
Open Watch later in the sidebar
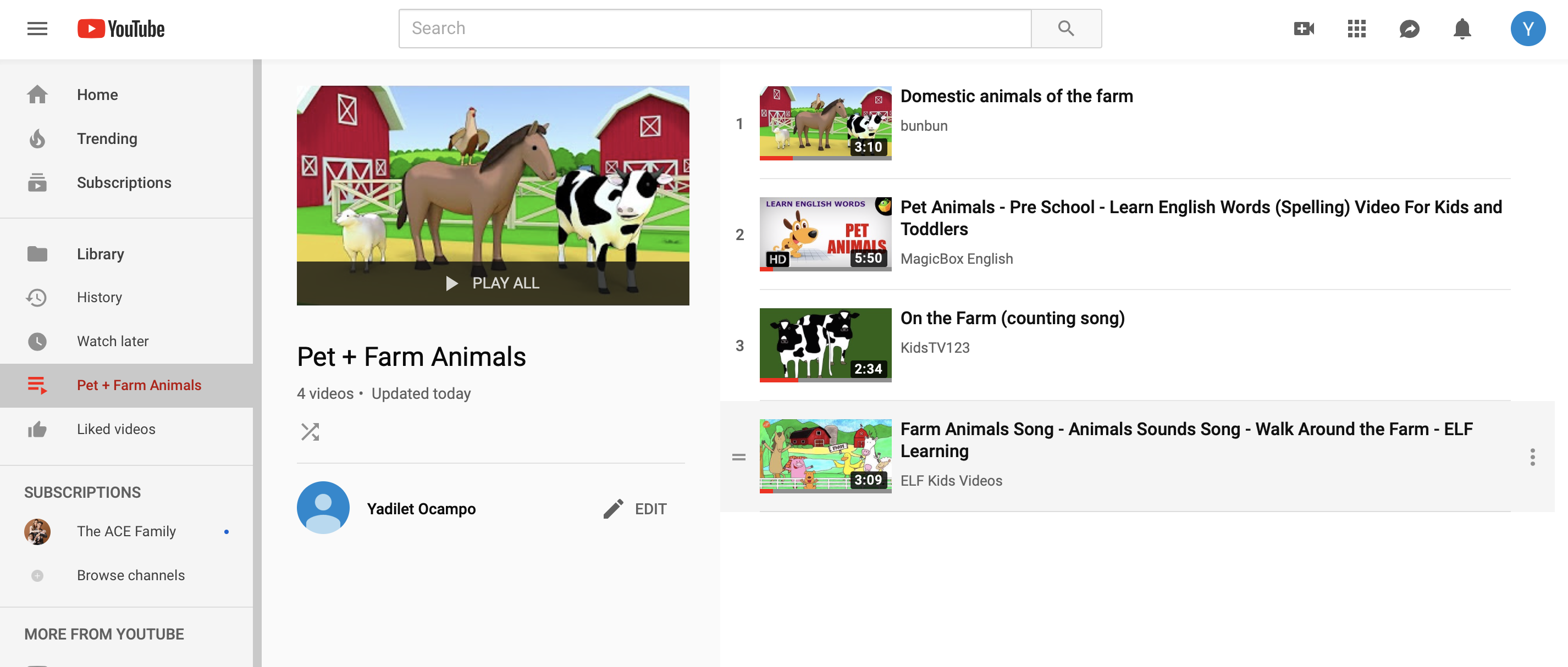pos(113,341)
